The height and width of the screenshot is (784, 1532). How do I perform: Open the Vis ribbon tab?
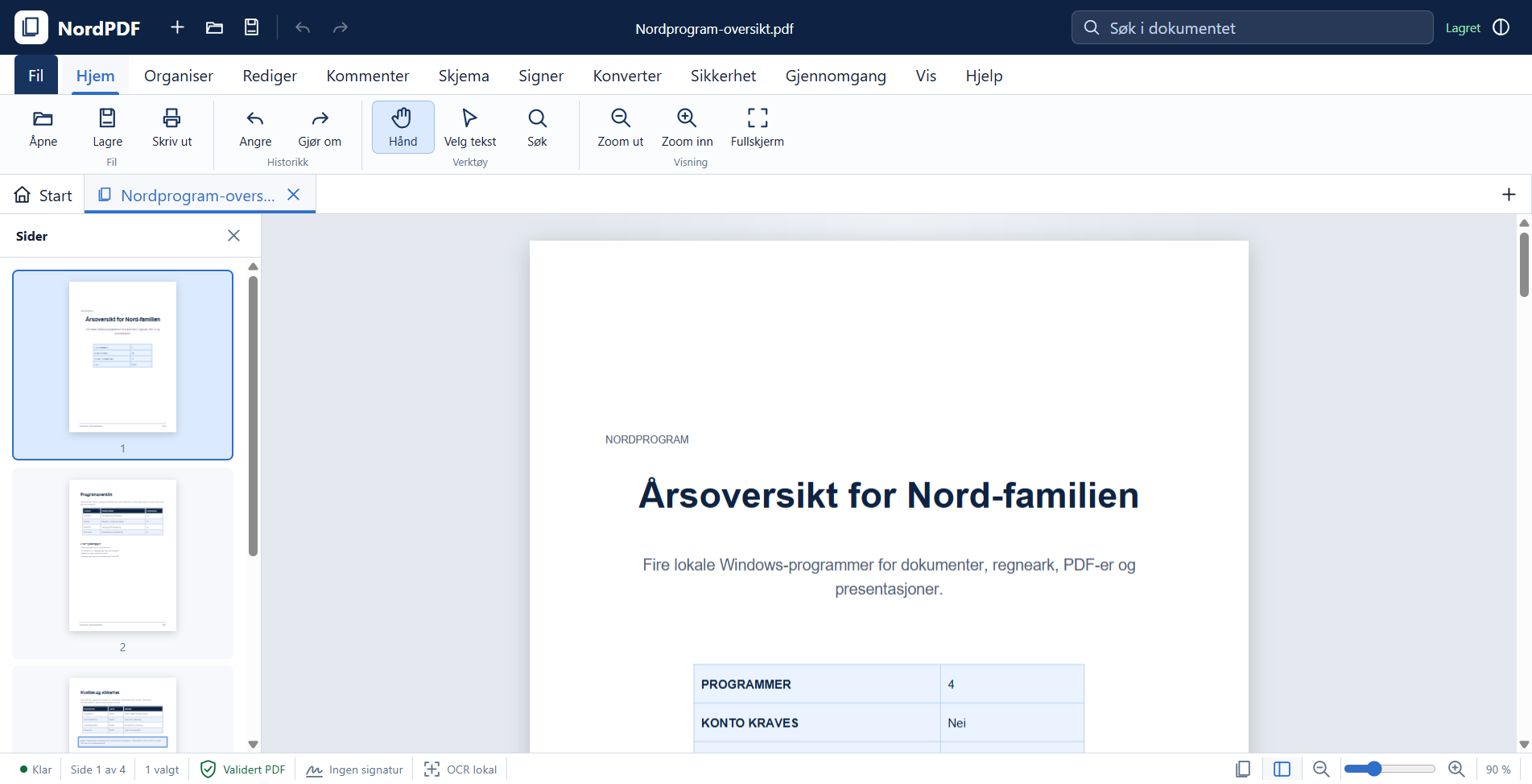(x=926, y=76)
